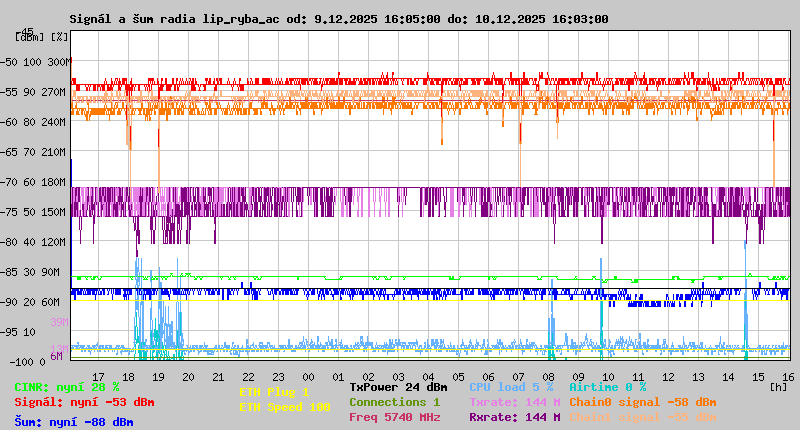The image size is (800, 430).
Task: Select the "Šum: nyní -88 dBm" legend entry
Action: coord(74,422)
